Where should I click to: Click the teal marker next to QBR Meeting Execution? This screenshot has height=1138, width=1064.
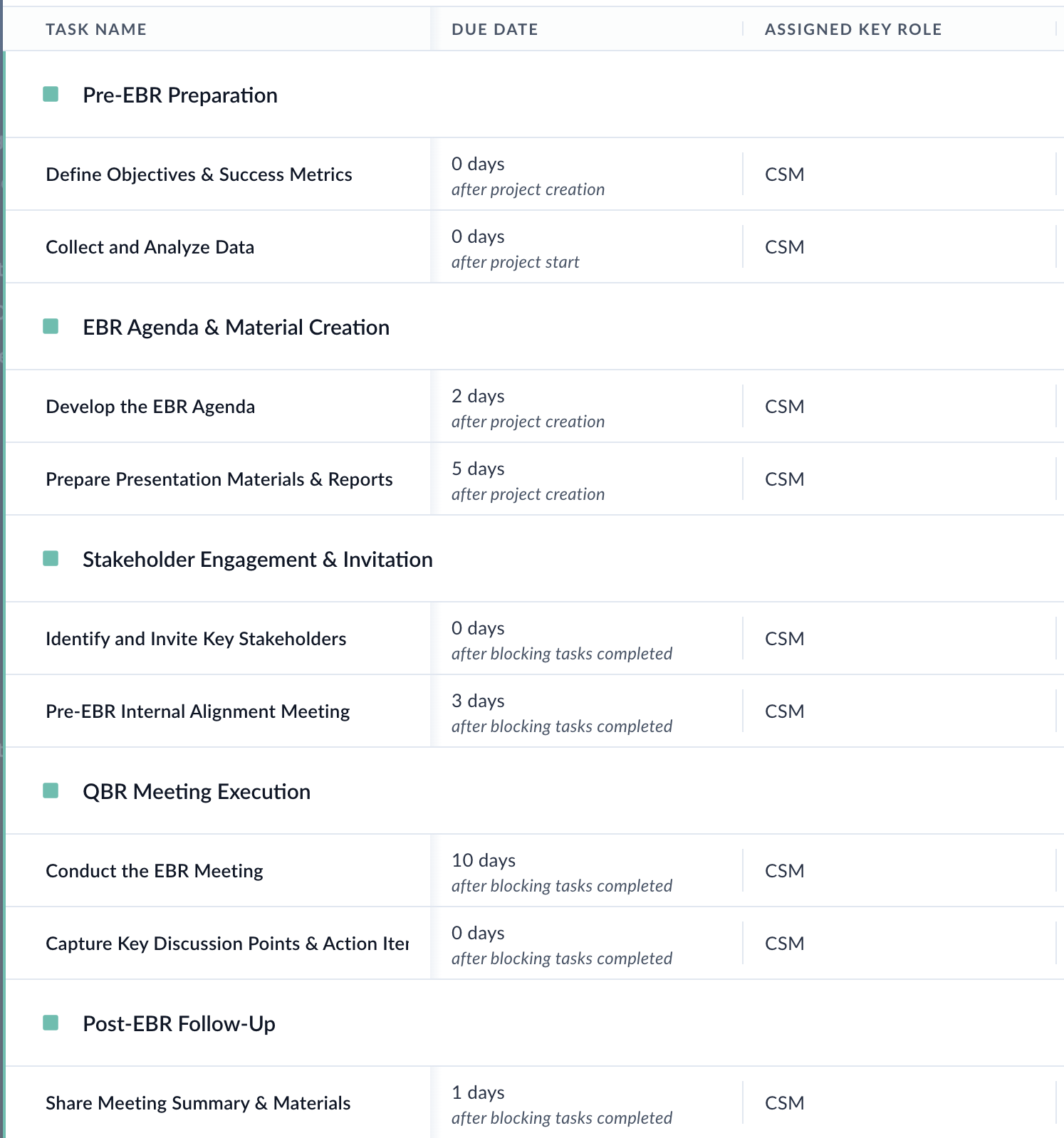pyautogui.click(x=51, y=790)
